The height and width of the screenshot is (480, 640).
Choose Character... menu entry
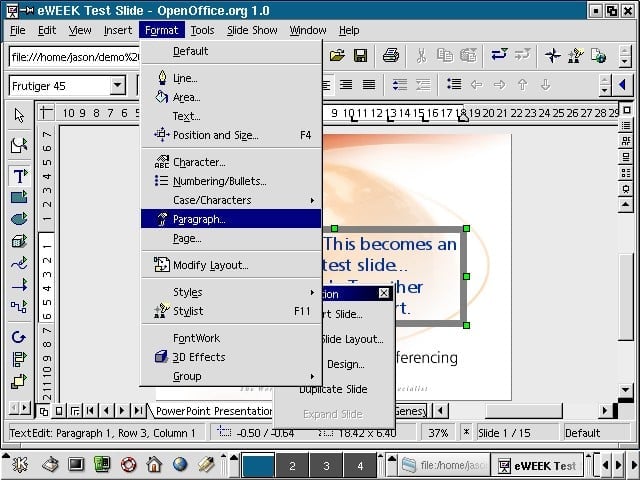coord(231,162)
